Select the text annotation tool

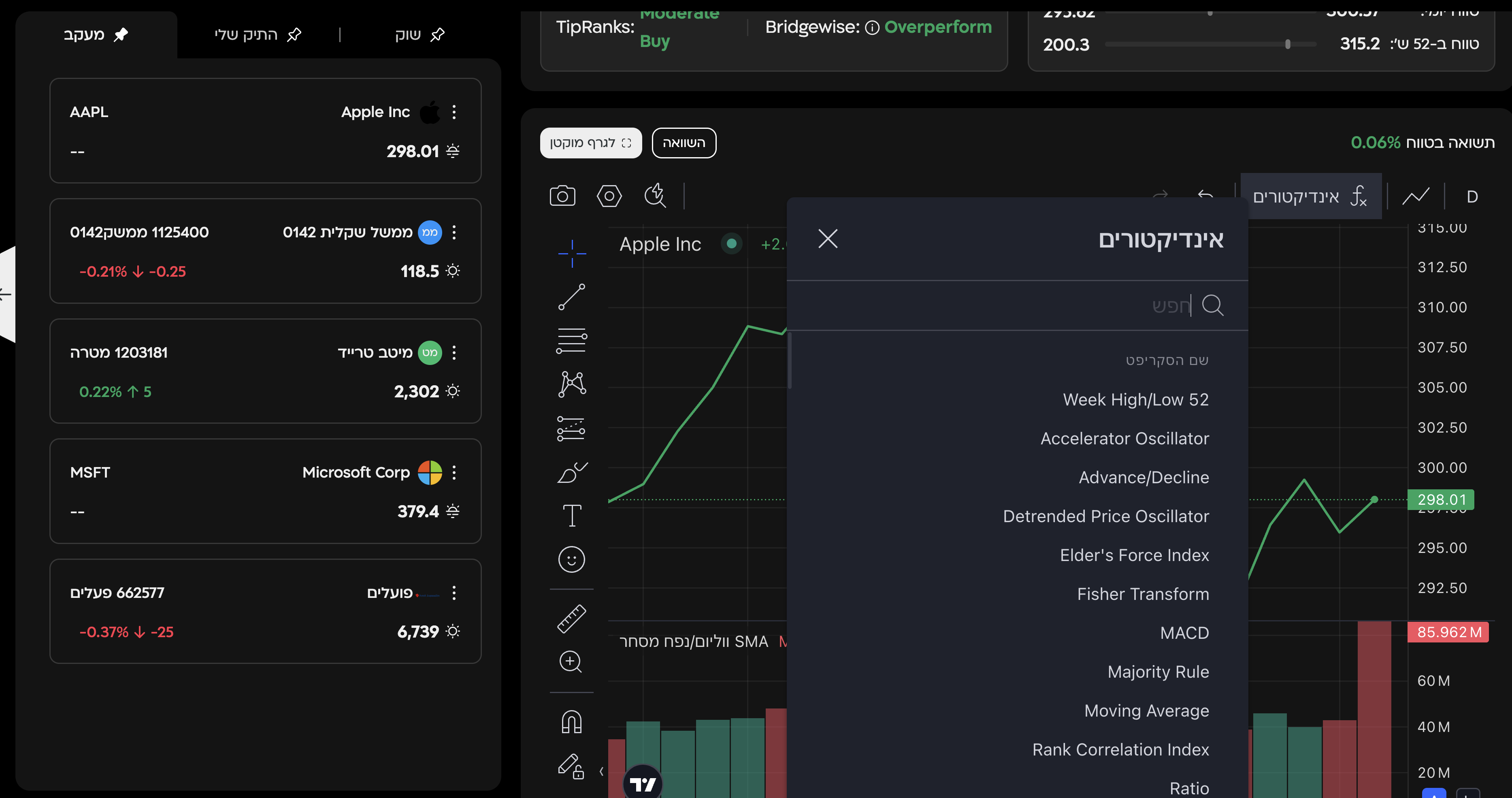[572, 516]
